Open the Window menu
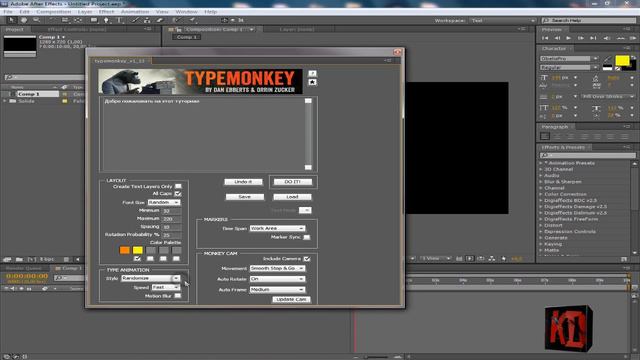 click(x=186, y=12)
